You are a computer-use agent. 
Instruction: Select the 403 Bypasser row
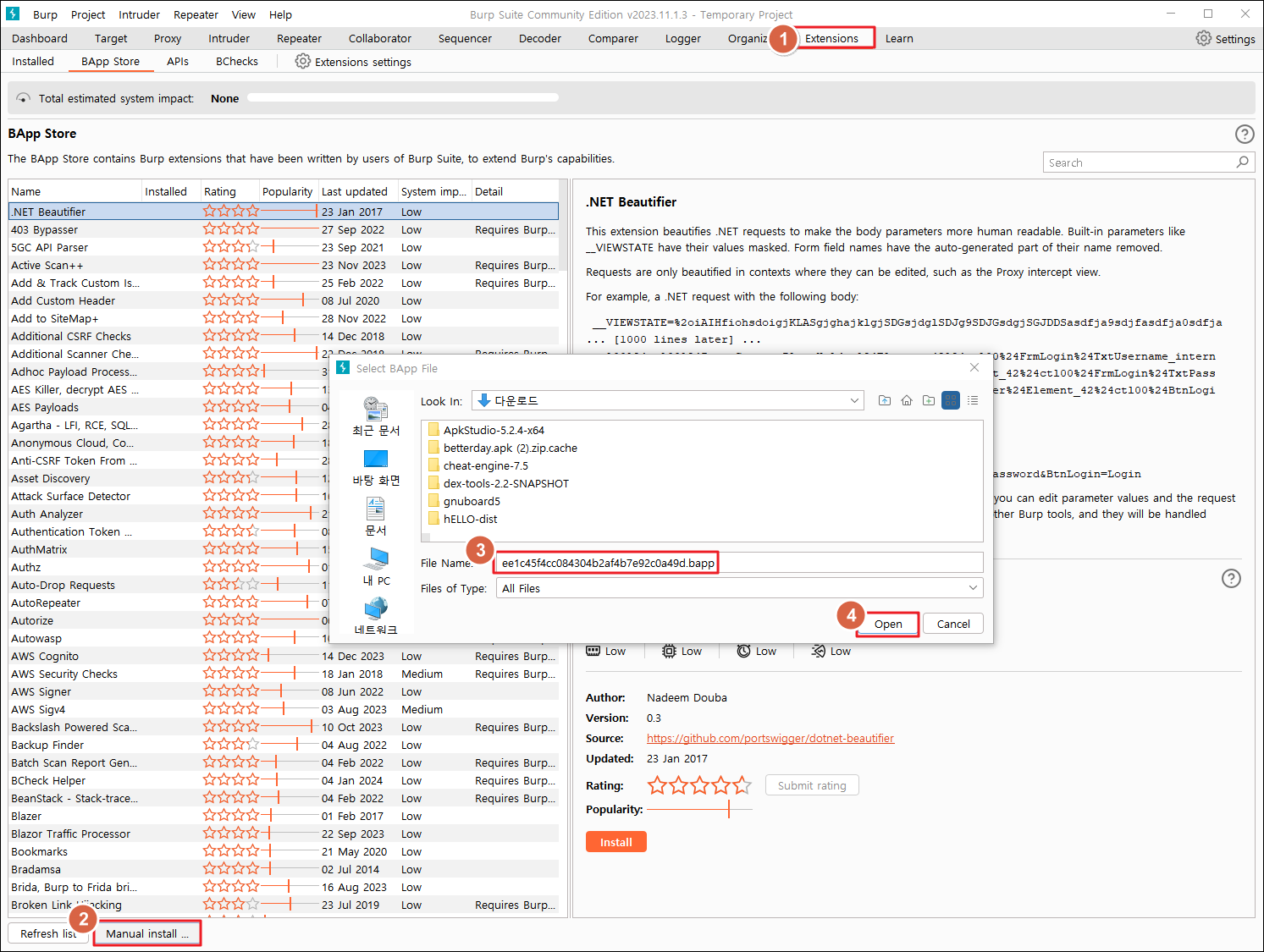tap(284, 229)
